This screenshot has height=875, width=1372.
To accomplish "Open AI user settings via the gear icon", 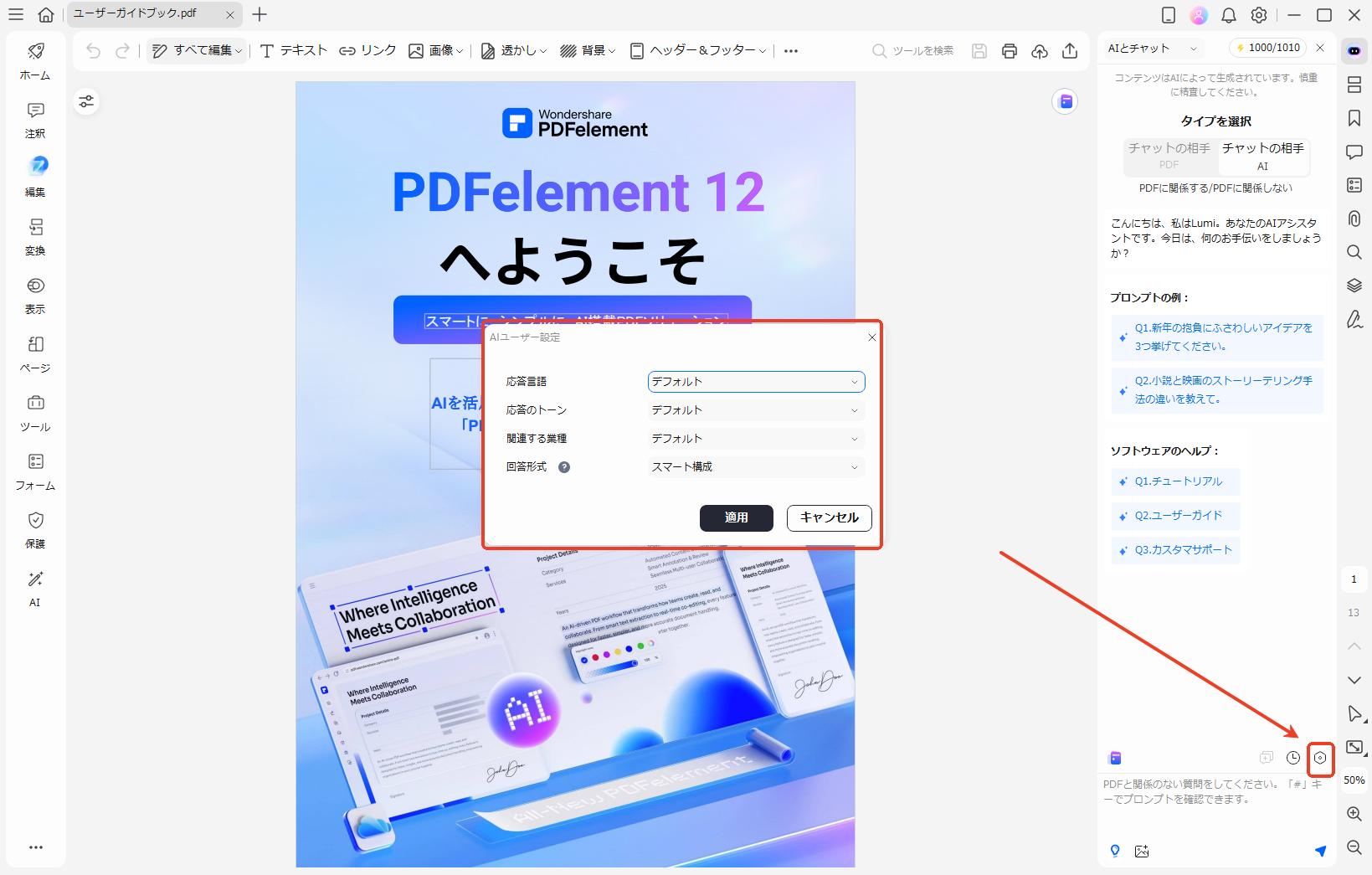I will (1320, 758).
